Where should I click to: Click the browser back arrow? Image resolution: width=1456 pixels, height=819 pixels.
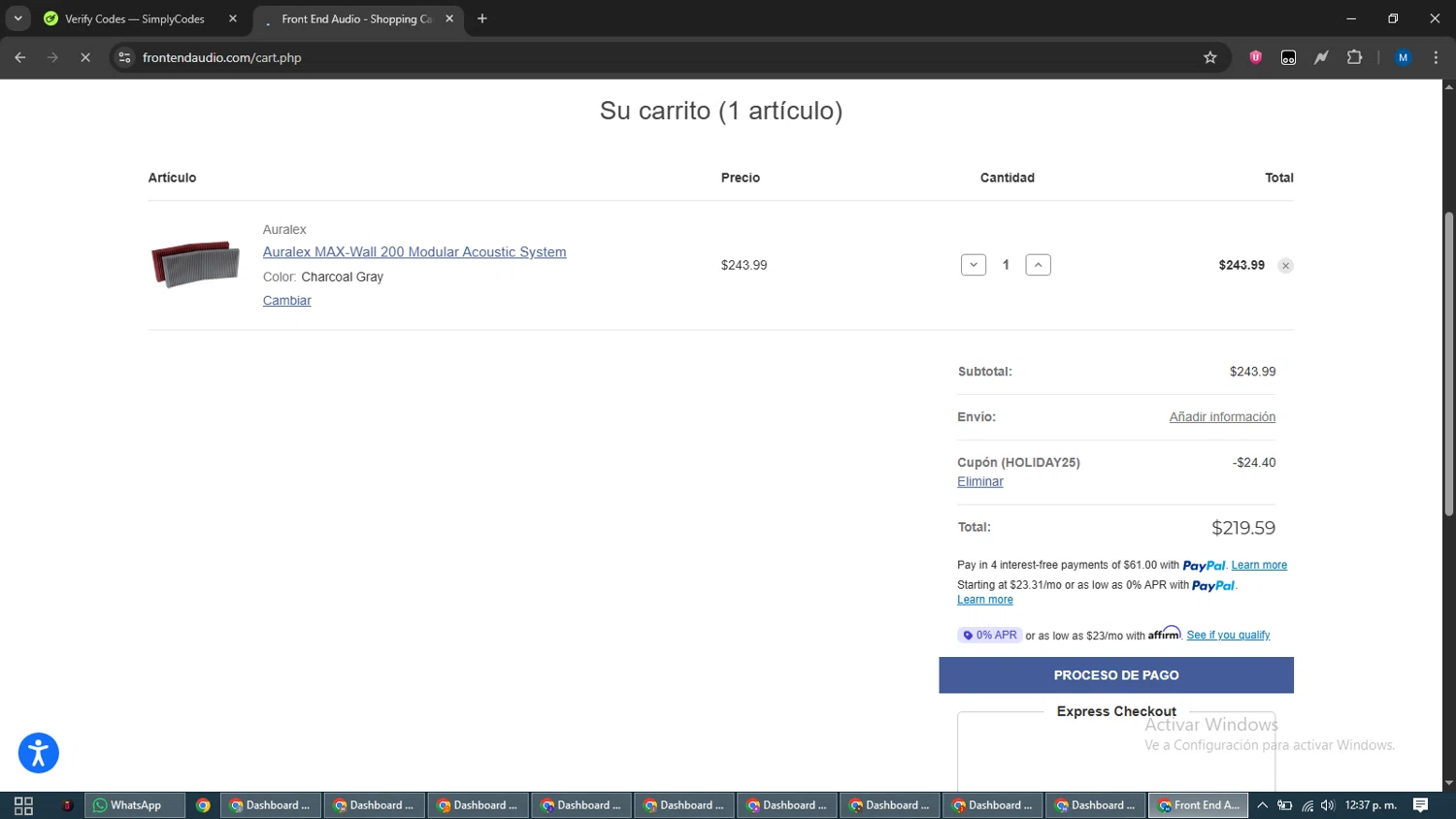pos(20,57)
